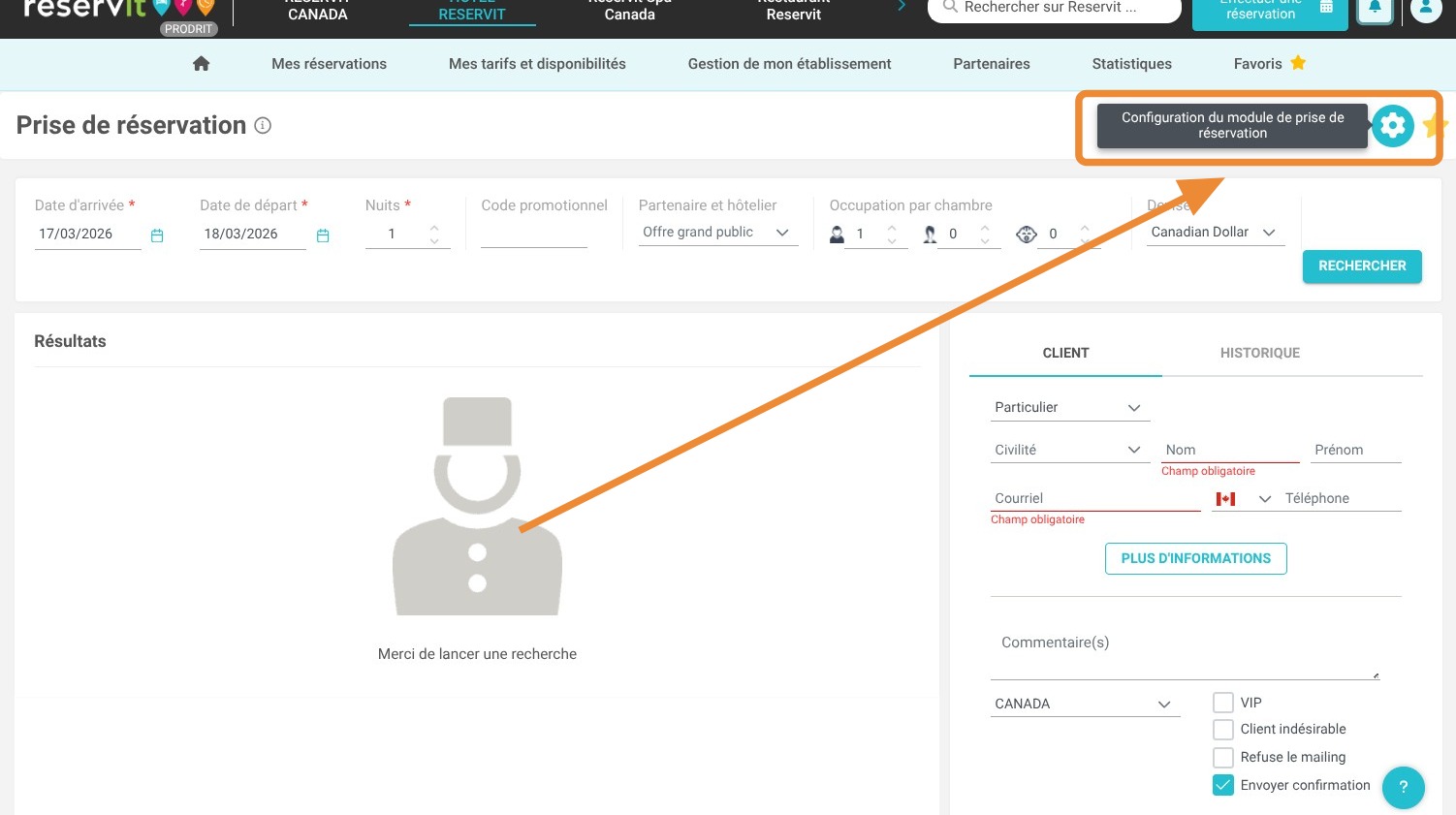Open the Statistiques menu
1456x815 pixels.
click(1131, 64)
